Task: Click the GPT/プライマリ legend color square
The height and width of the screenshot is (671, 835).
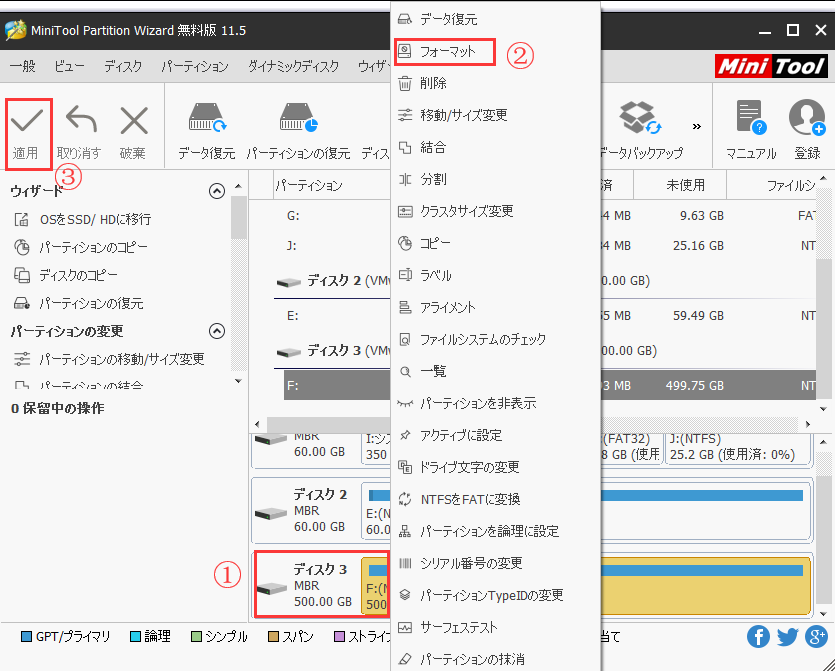Action: click(27, 637)
